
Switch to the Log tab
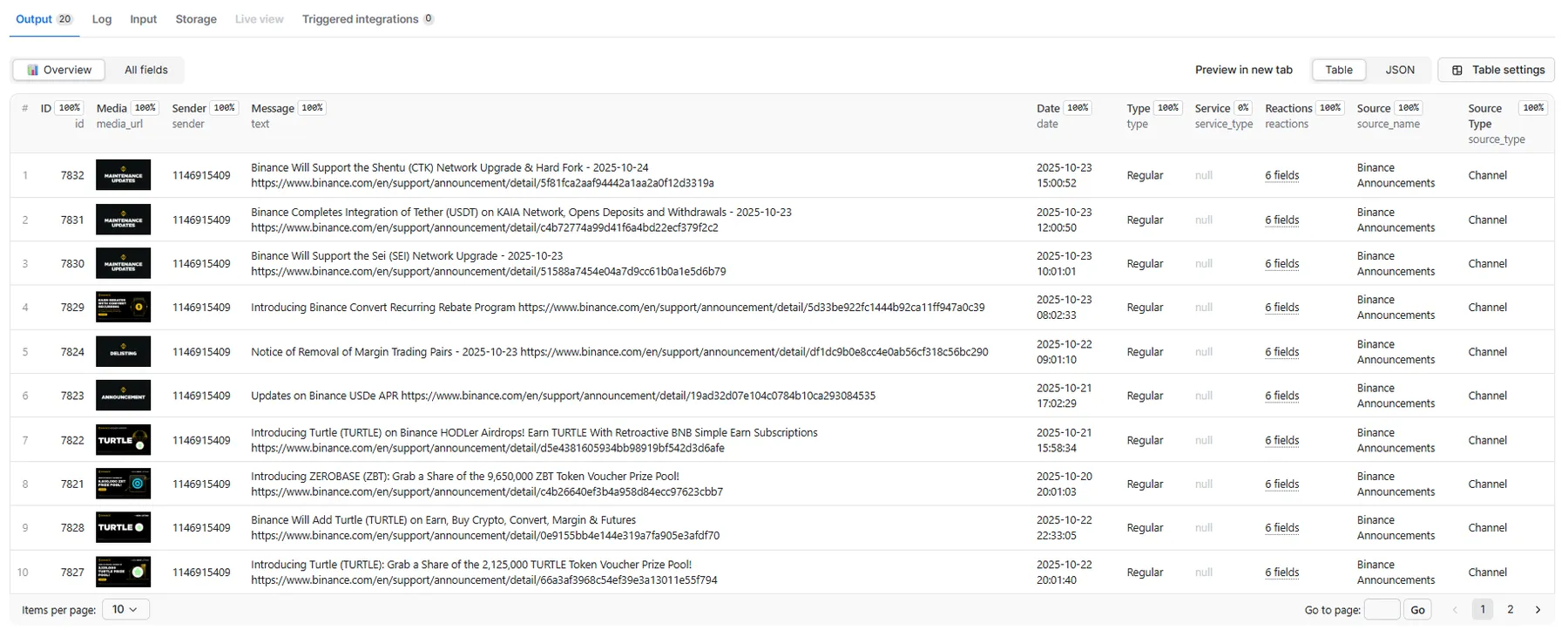point(102,19)
